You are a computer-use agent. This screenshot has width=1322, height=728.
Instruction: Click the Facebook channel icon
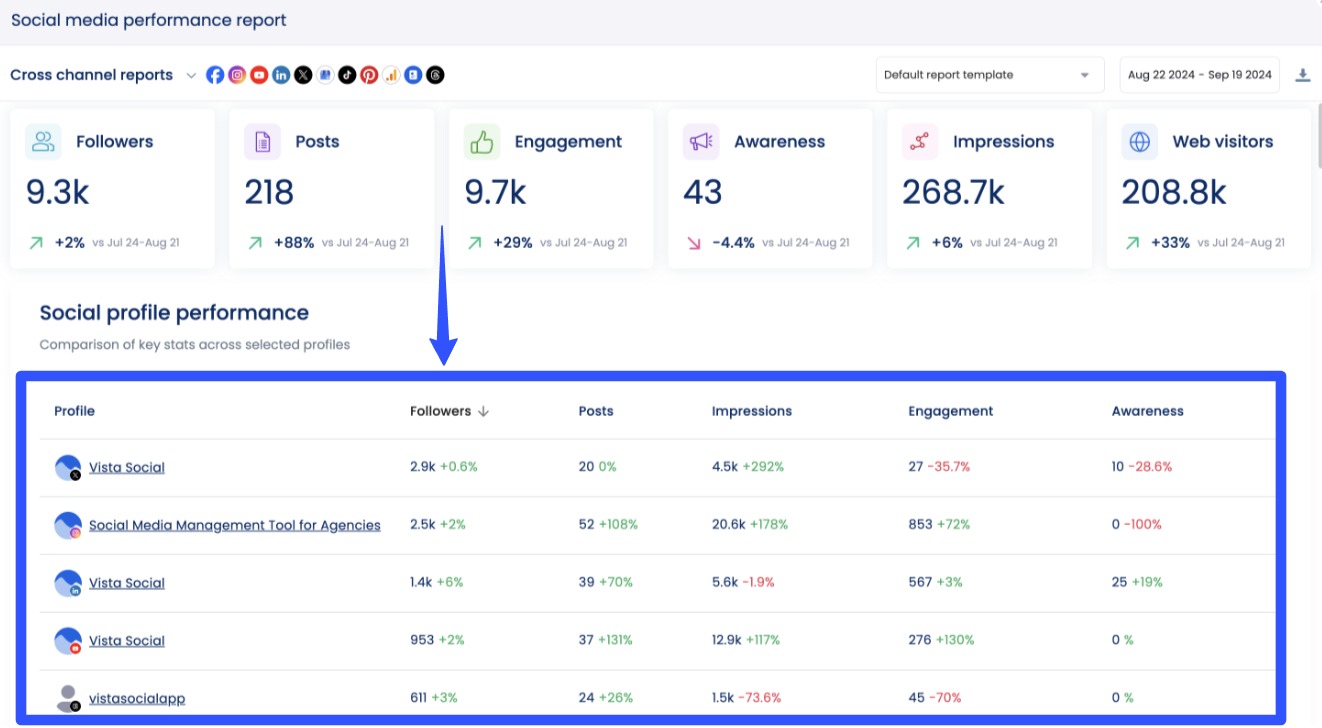pyautogui.click(x=215, y=75)
